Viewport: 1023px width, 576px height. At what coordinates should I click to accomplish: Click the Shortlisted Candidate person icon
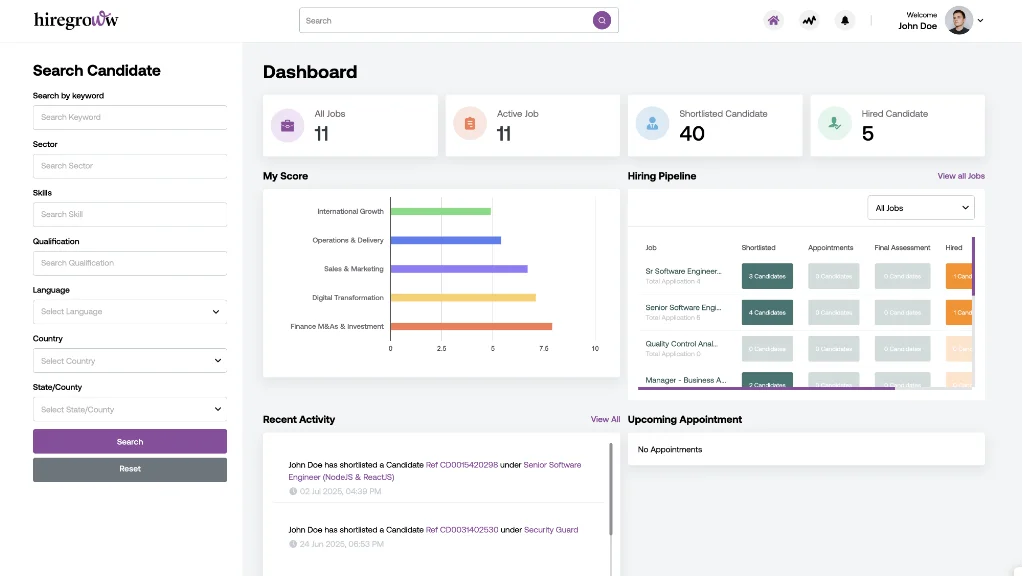tap(652, 125)
